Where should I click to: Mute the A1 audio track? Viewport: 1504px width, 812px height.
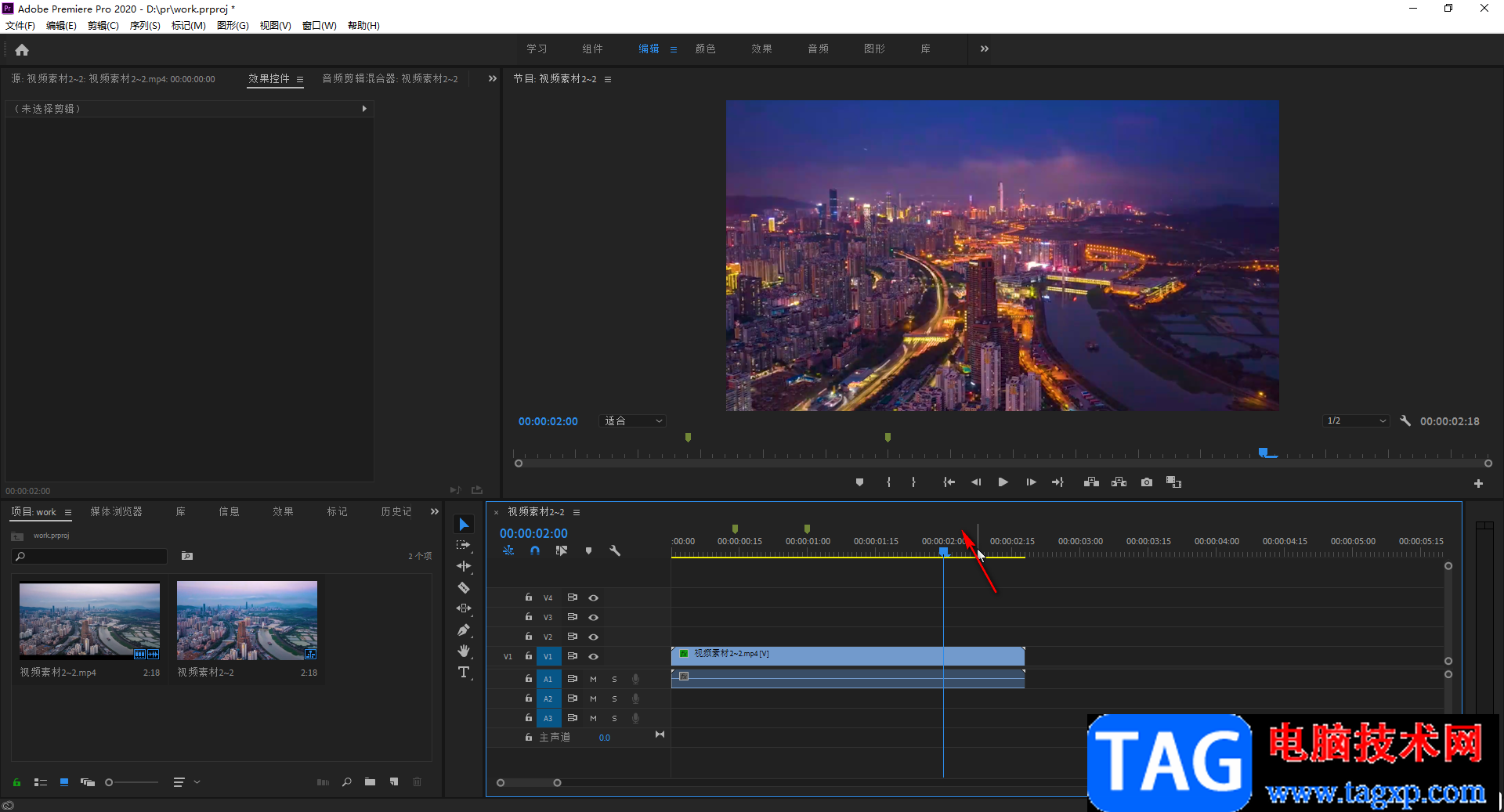click(593, 679)
